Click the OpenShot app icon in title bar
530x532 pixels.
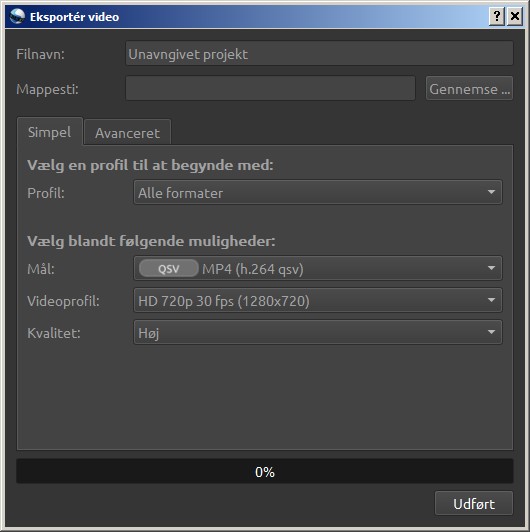17,16
